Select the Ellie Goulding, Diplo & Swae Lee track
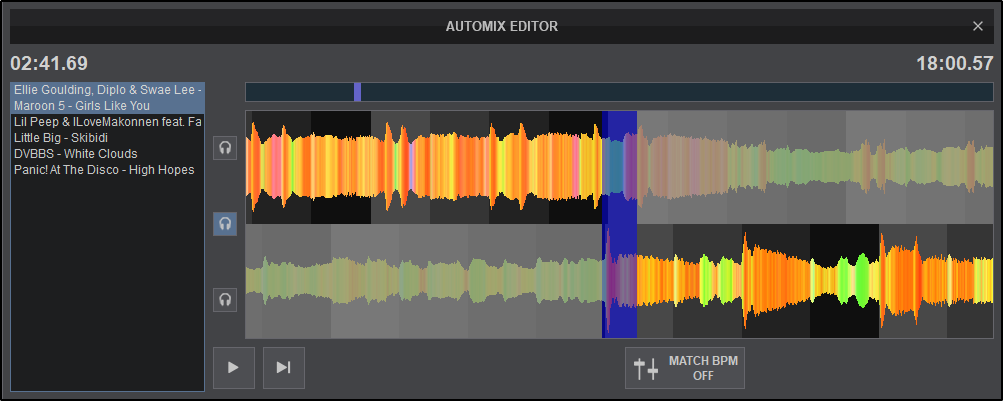The width and height of the screenshot is (1003, 401). click(x=108, y=90)
